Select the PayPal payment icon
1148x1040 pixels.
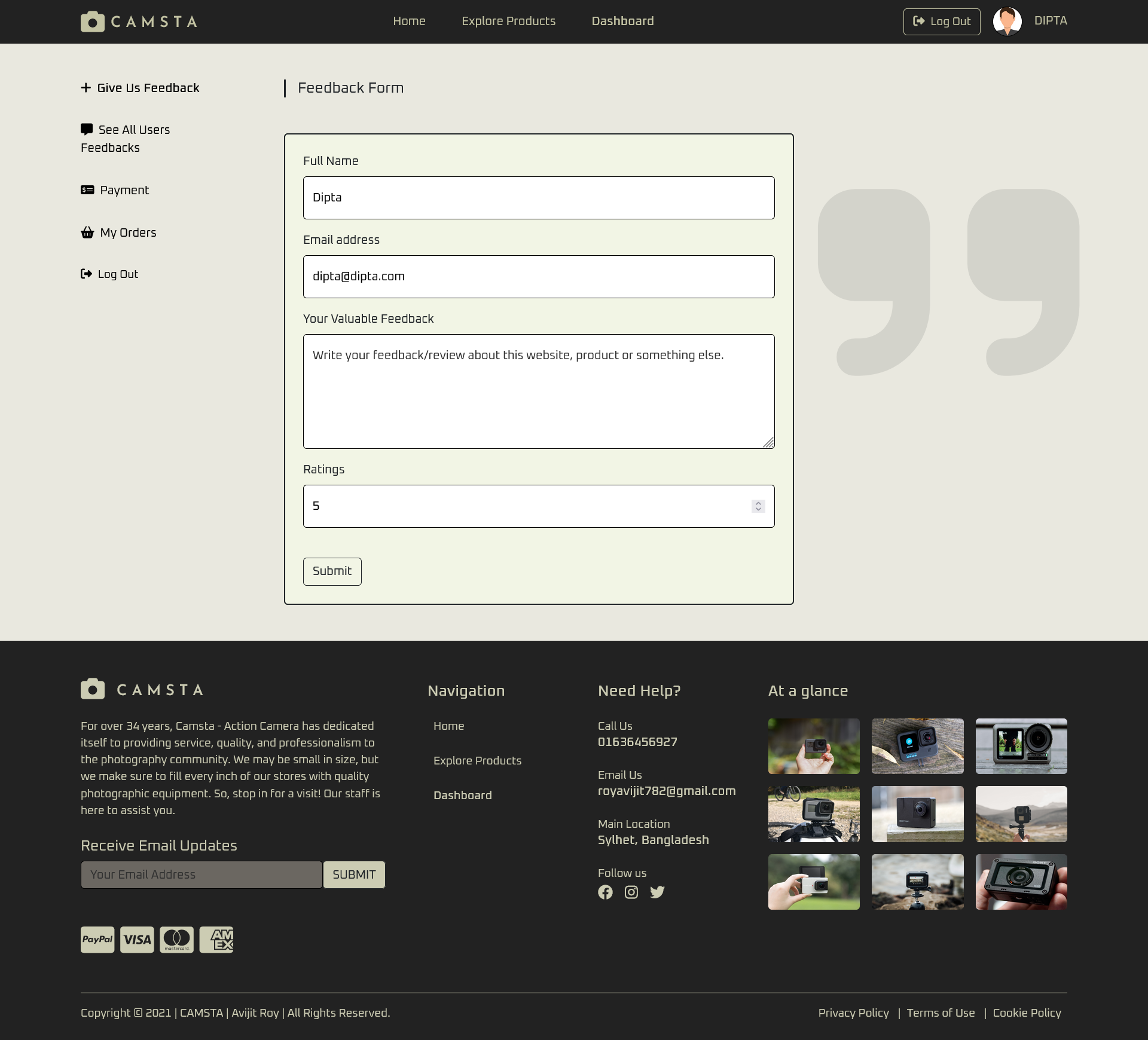[x=97, y=940]
